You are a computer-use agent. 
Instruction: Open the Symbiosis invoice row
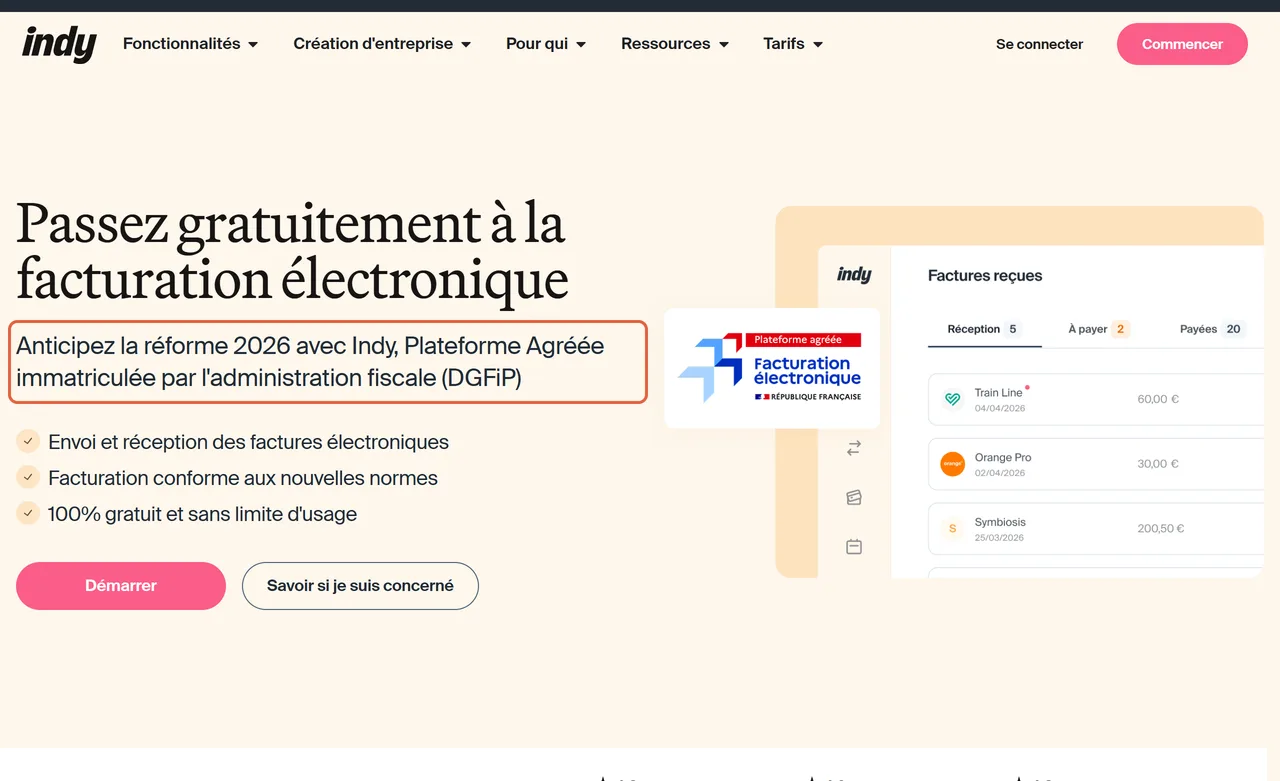tap(1096, 529)
